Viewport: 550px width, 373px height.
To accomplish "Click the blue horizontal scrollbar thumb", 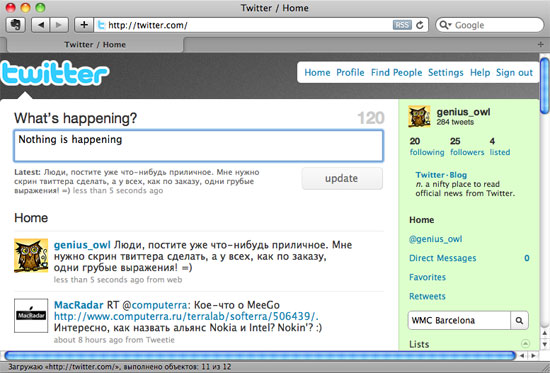I will [260, 355].
